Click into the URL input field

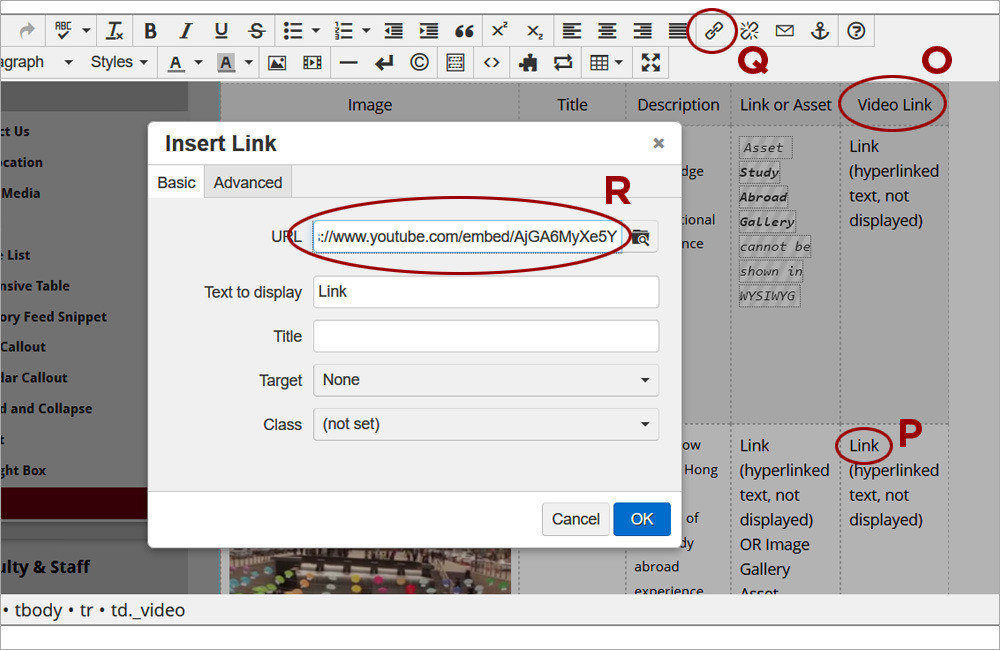tap(467, 237)
